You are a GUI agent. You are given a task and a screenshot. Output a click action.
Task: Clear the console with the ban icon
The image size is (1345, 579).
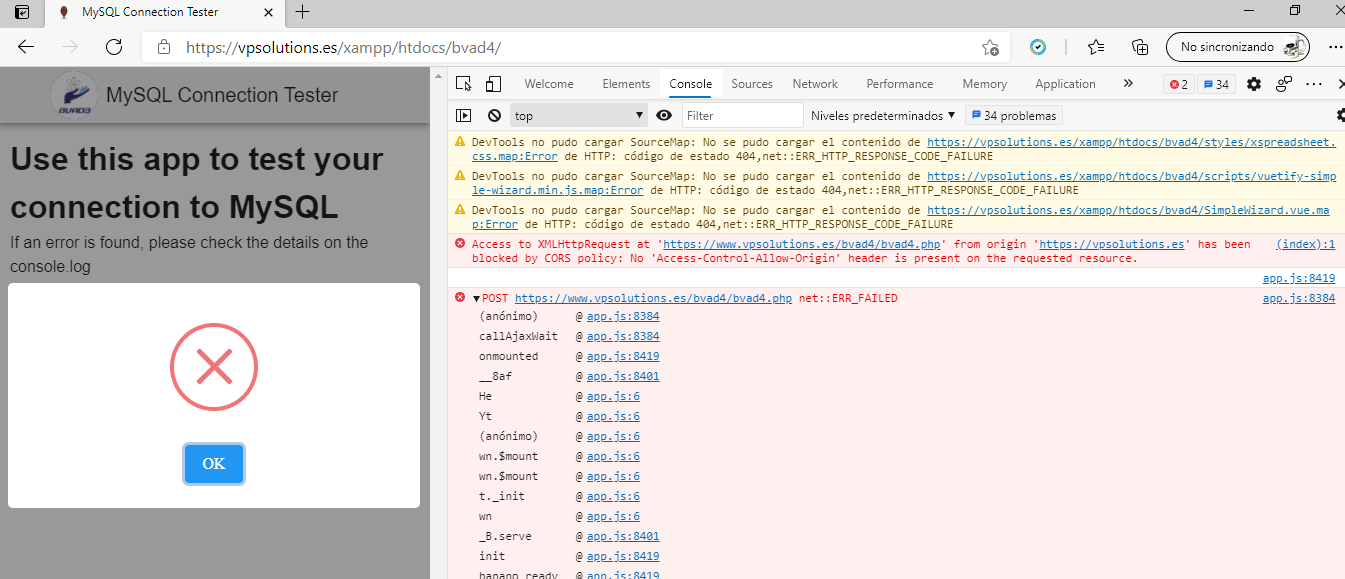[x=494, y=116]
